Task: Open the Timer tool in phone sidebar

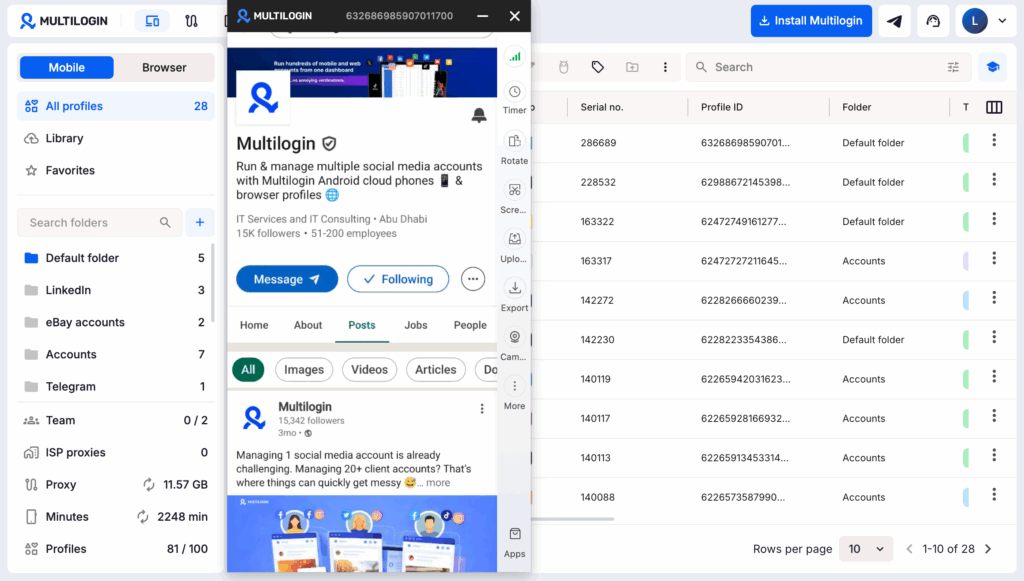Action: coord(515,92)
